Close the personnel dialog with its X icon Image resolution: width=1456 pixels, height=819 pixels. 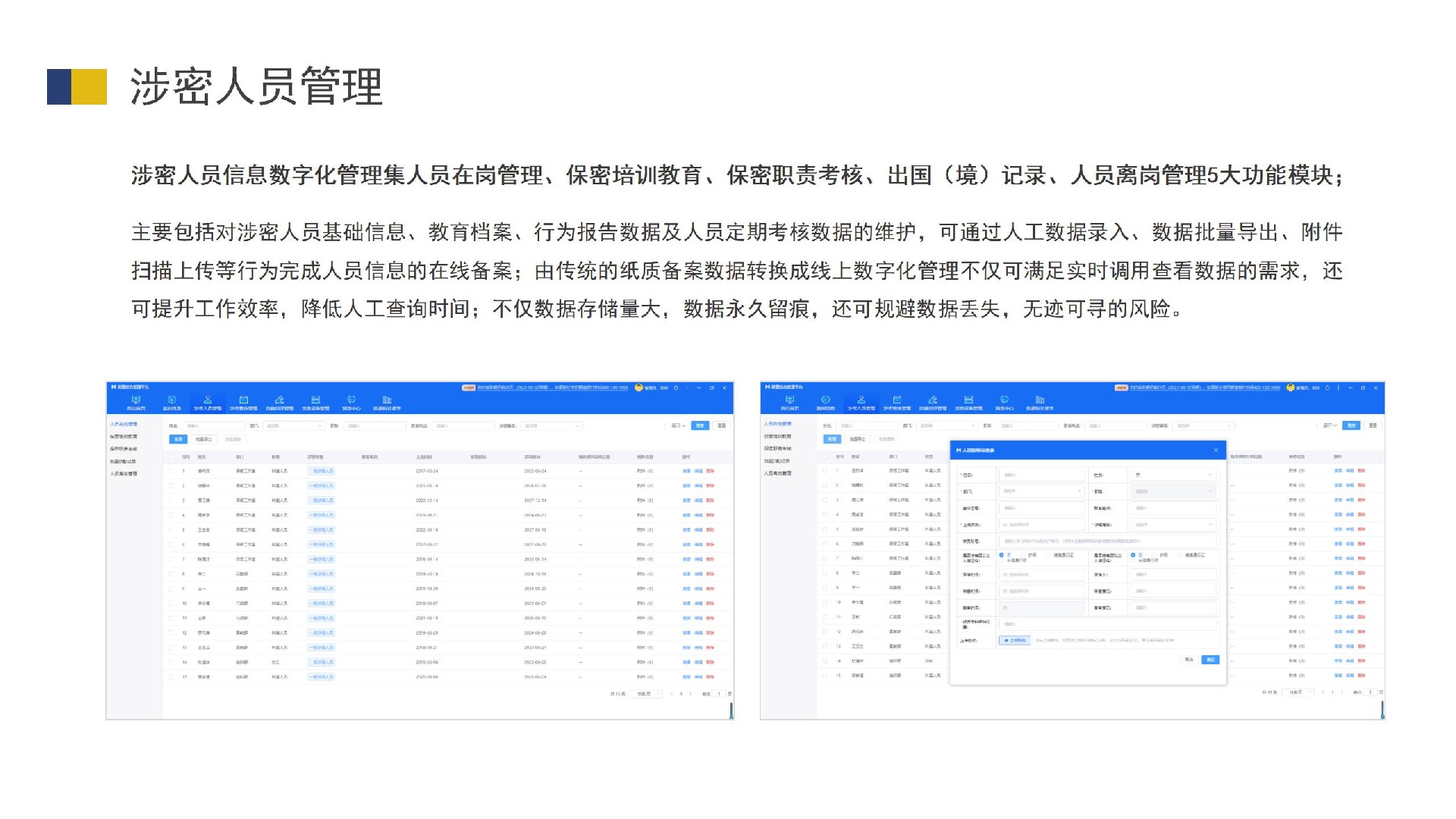1216,450
